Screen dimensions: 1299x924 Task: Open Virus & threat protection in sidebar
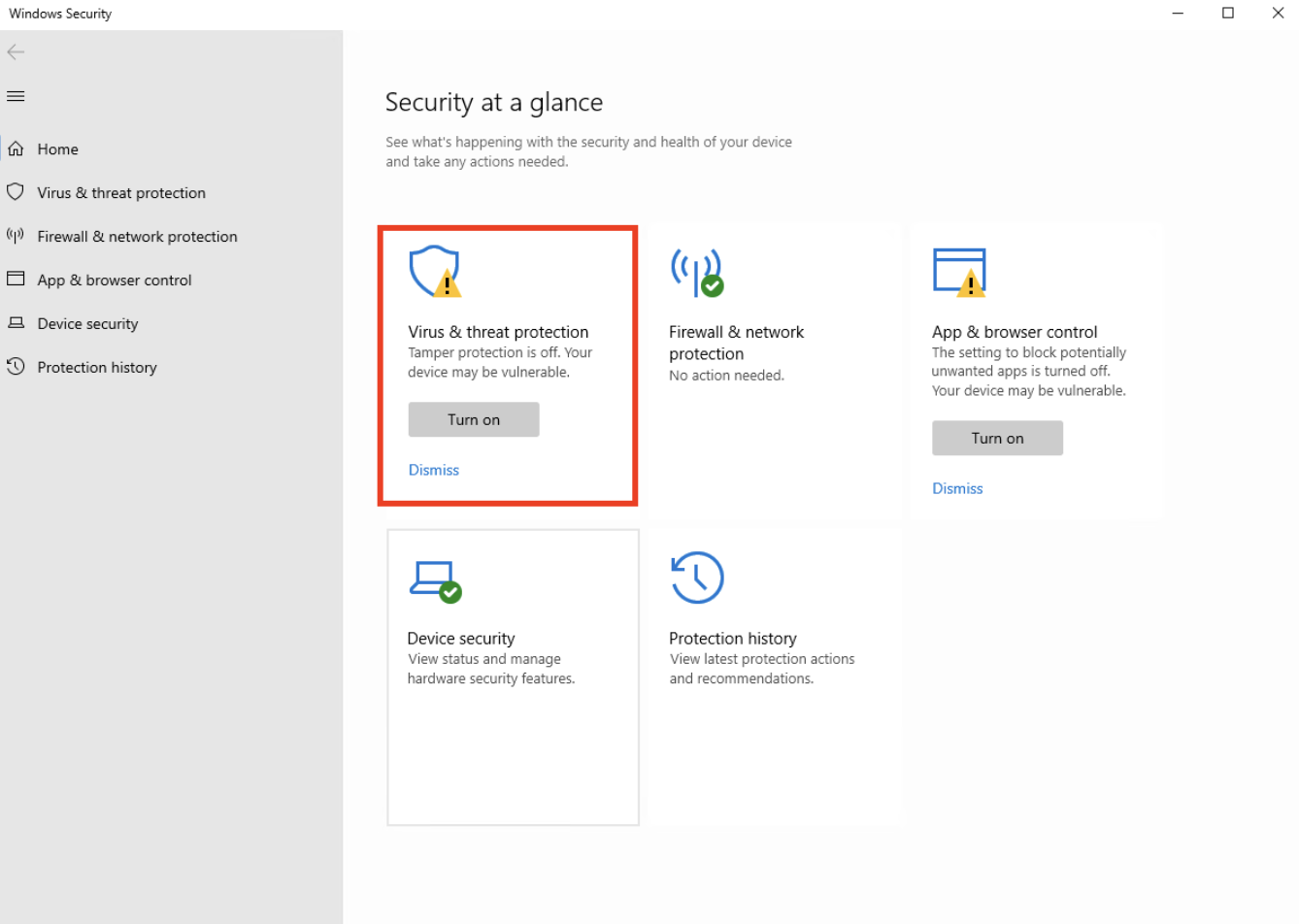(x=121, y=193)
